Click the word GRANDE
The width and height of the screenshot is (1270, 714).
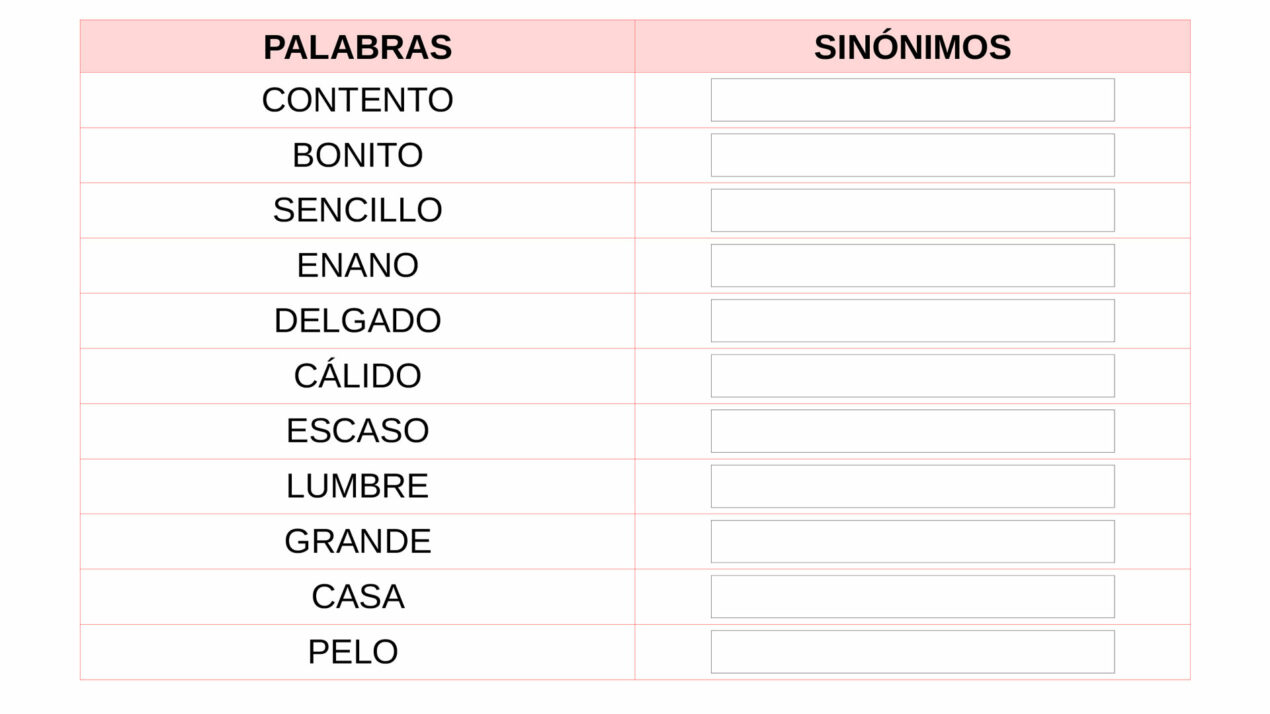[x=357, y=541]
